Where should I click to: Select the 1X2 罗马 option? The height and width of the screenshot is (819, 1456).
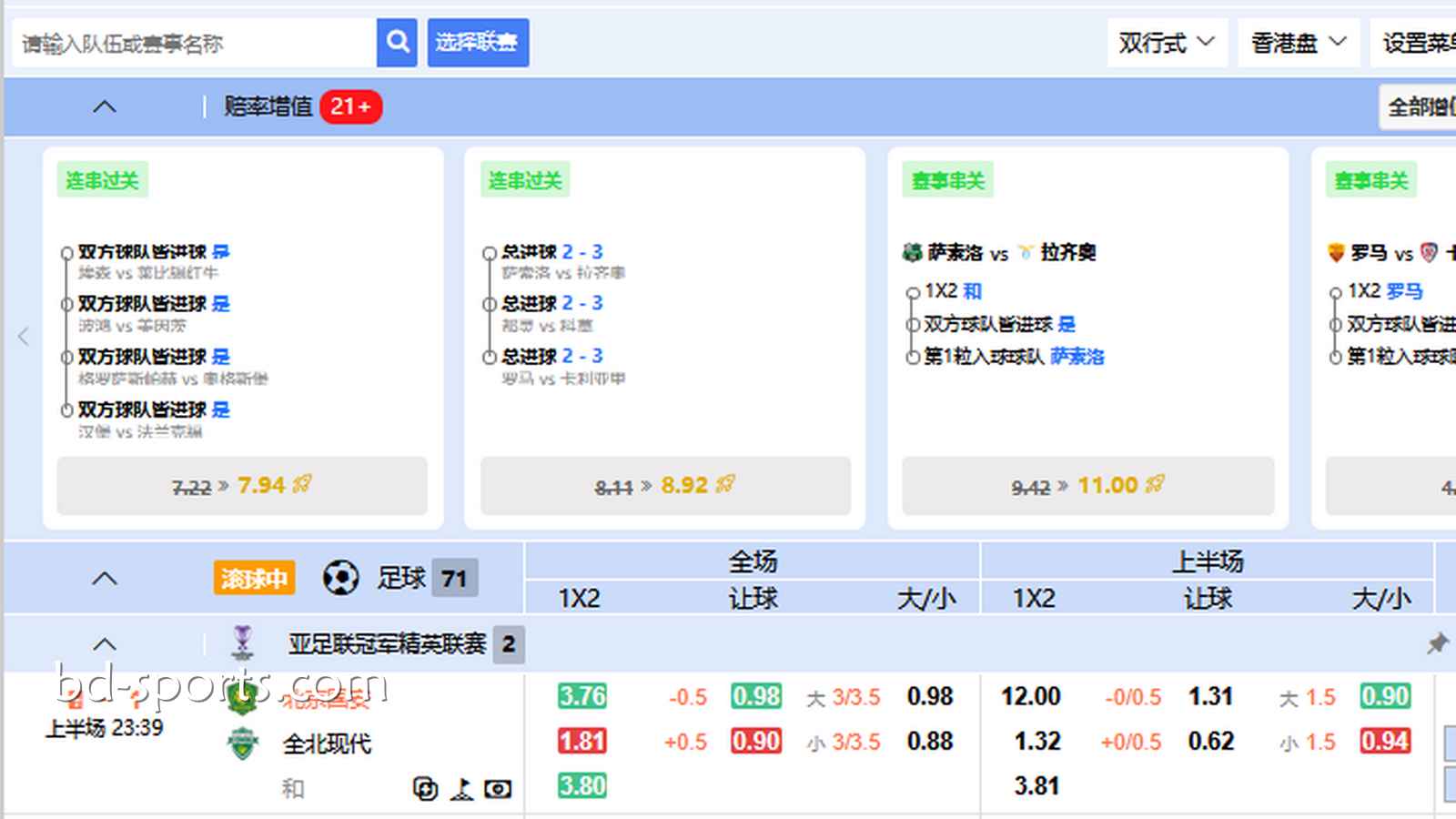pos(1385,291)
